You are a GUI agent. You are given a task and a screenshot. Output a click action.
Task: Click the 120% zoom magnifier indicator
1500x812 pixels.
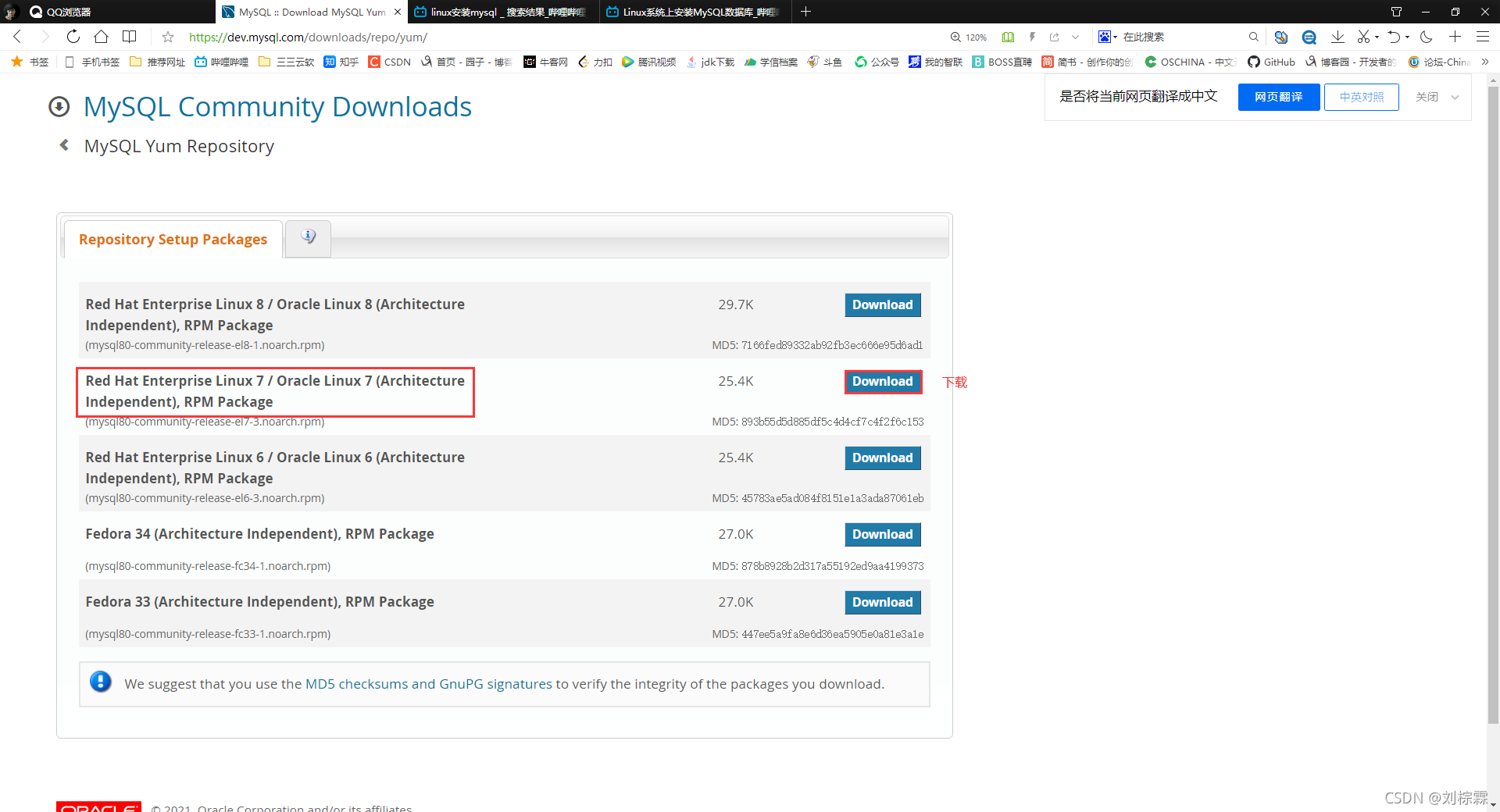click(968, 37)
